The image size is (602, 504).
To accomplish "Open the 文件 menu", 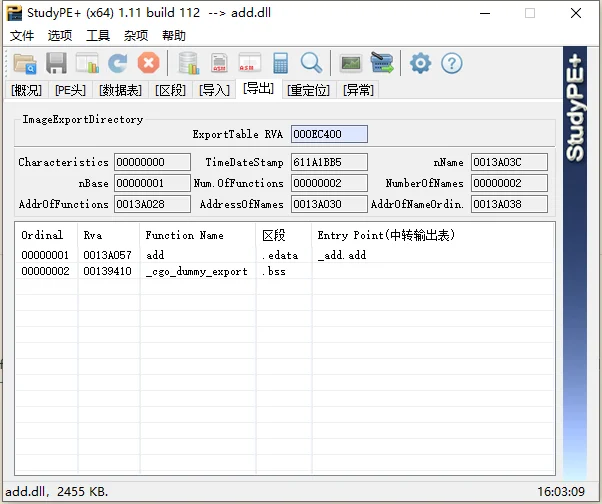I will 22,36.
